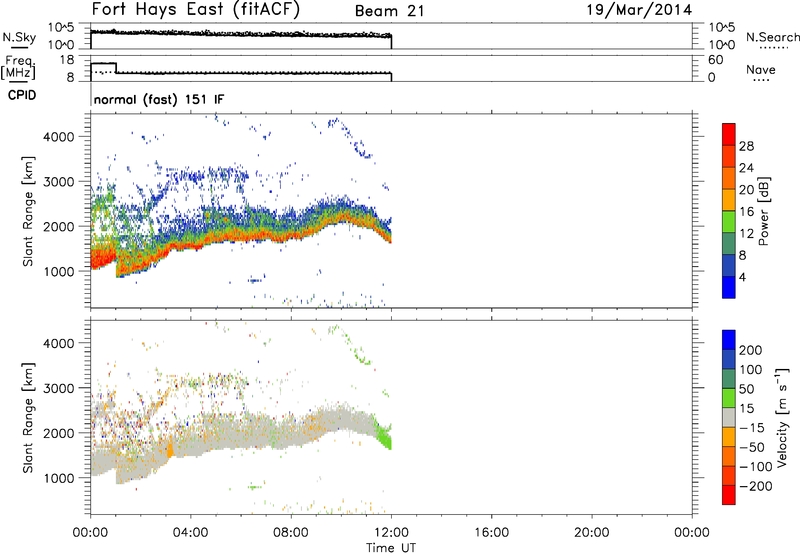Viewport: 800px width, 554px height.
Task: Select the "Freq. [MHz]" axis label
Action: click(18, 68)
